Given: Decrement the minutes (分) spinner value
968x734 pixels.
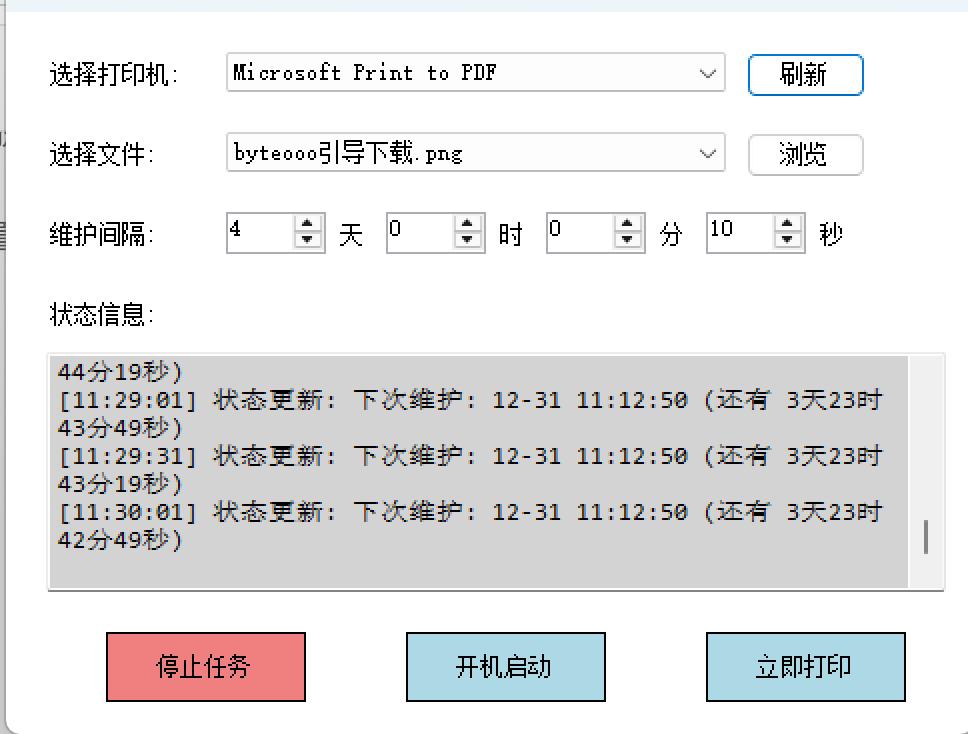Looking at the screenshot, I should coord(628,240).
